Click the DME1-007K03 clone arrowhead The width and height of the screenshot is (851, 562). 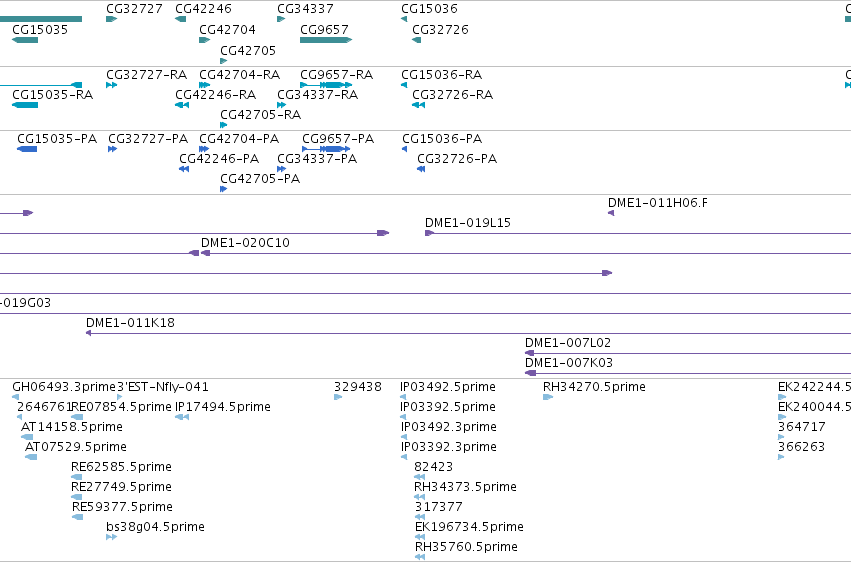[x=530, y=373]
